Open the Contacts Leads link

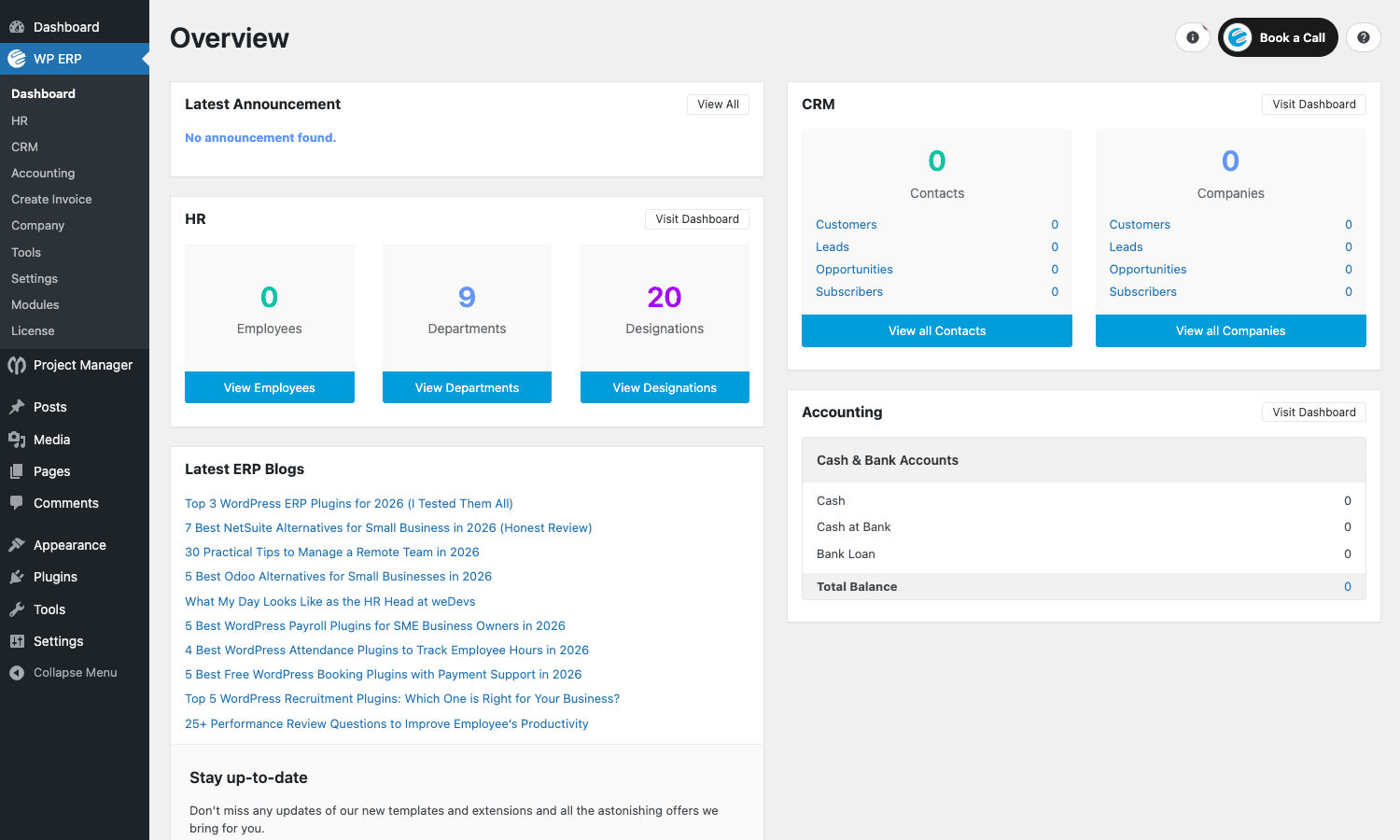833,246
